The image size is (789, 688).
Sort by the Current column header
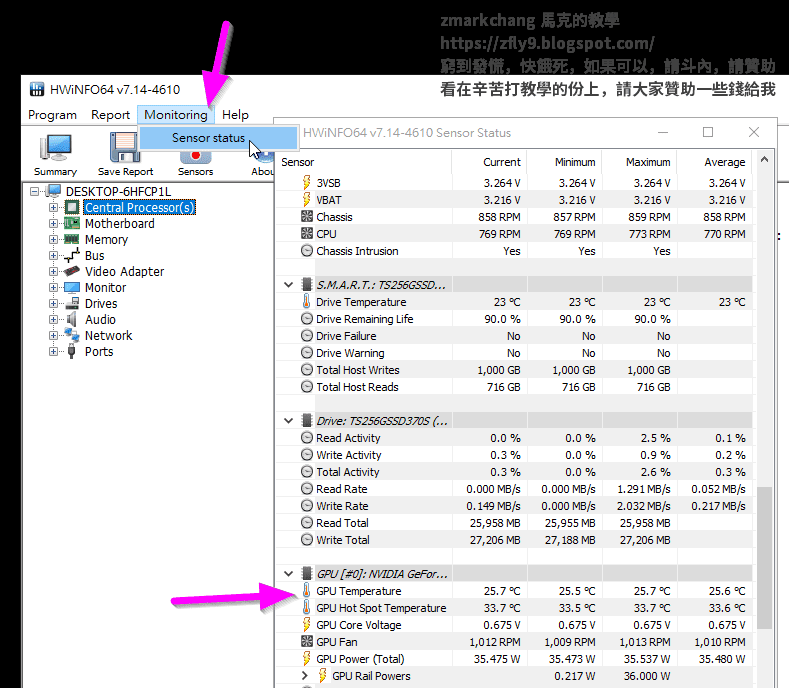(490, 162)
